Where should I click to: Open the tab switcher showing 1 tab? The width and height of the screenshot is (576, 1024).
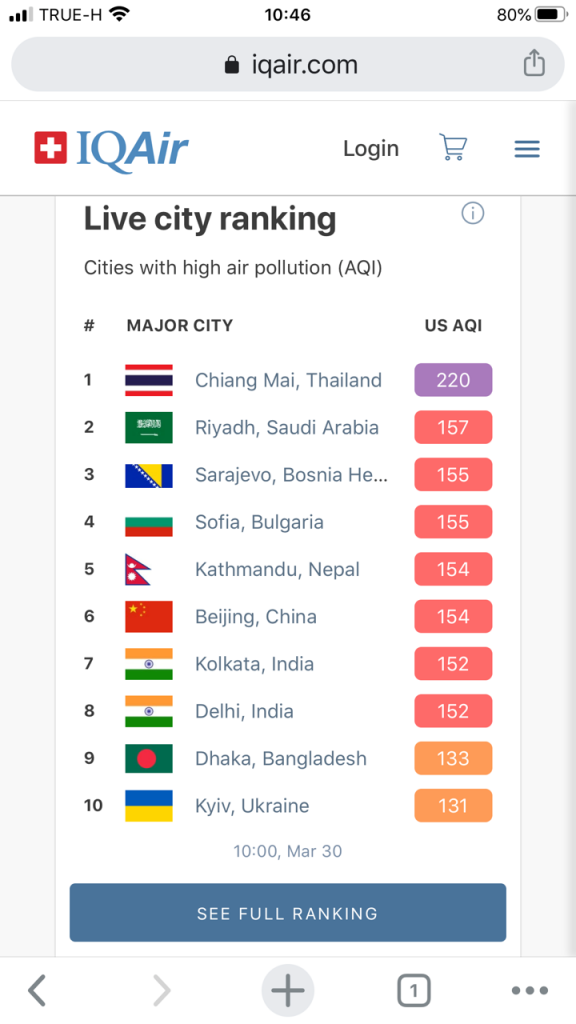(413, 991)
